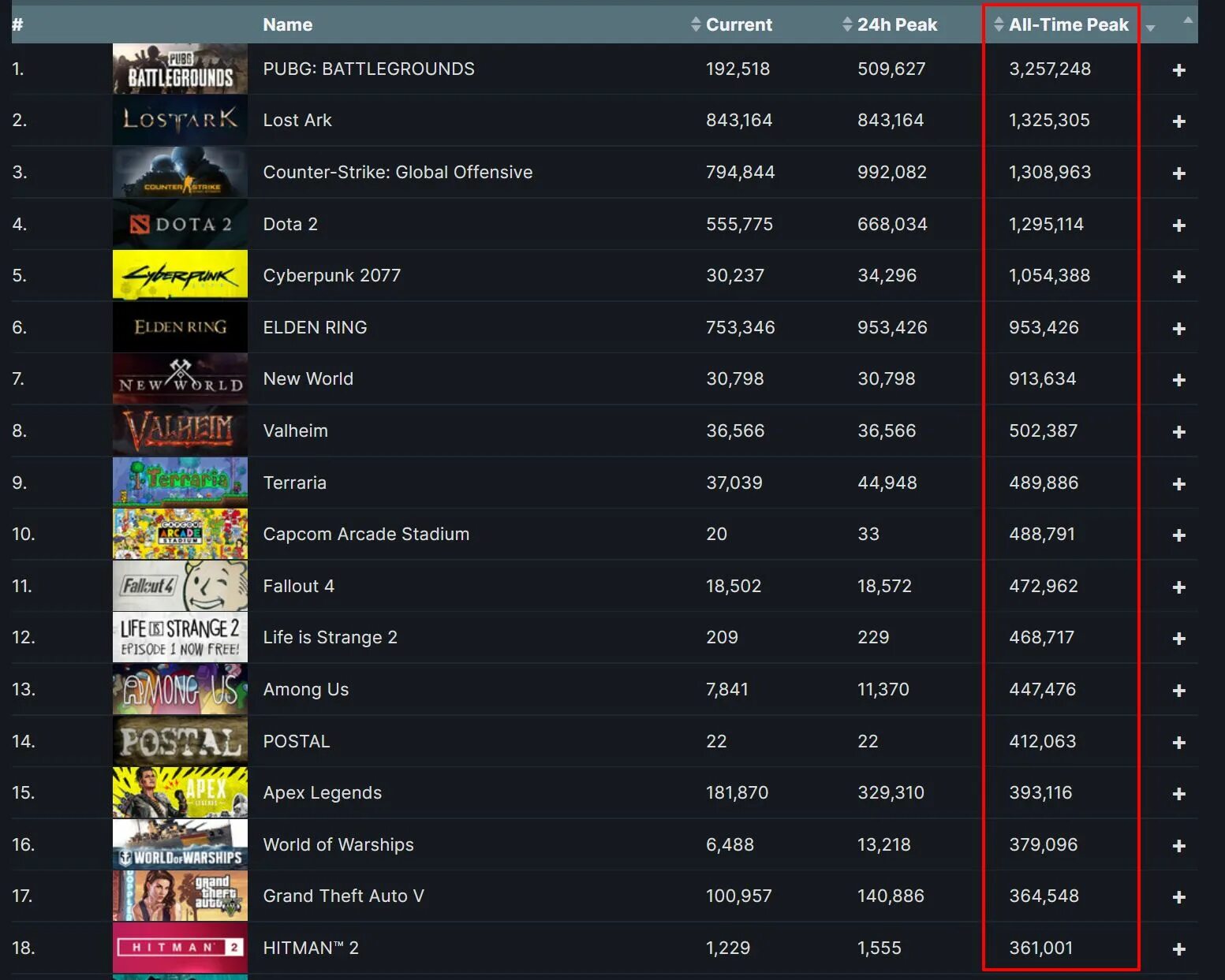1225x980 pixels.
Task: Open the Lost Ark game page
Action: coord(297,120)
